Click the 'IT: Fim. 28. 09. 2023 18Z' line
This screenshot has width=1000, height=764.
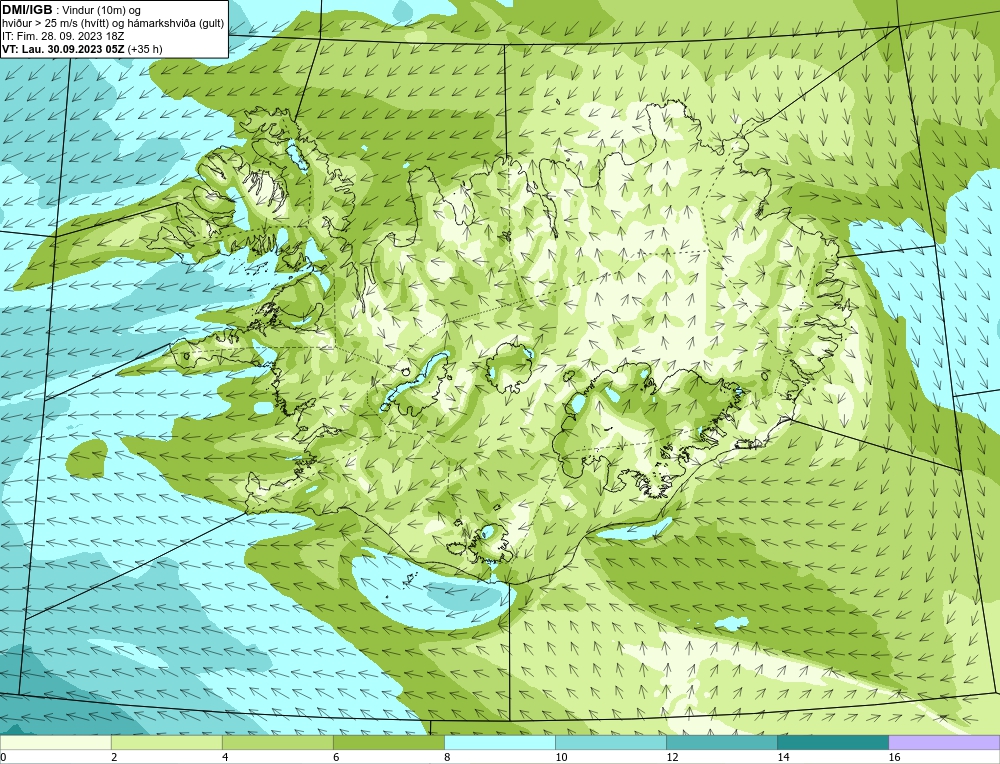pos(63,36)
